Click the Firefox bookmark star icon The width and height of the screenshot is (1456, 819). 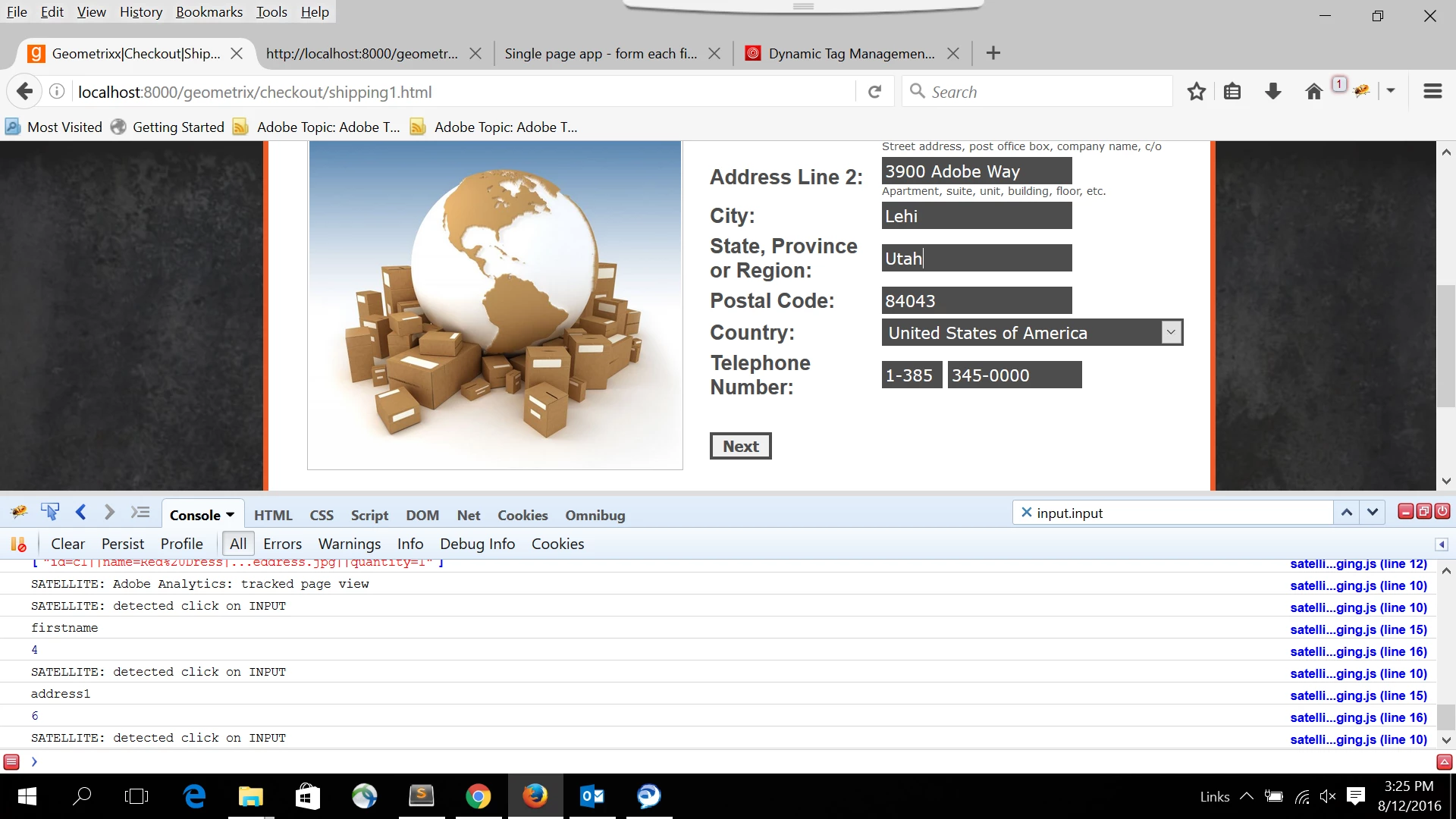1196,92
